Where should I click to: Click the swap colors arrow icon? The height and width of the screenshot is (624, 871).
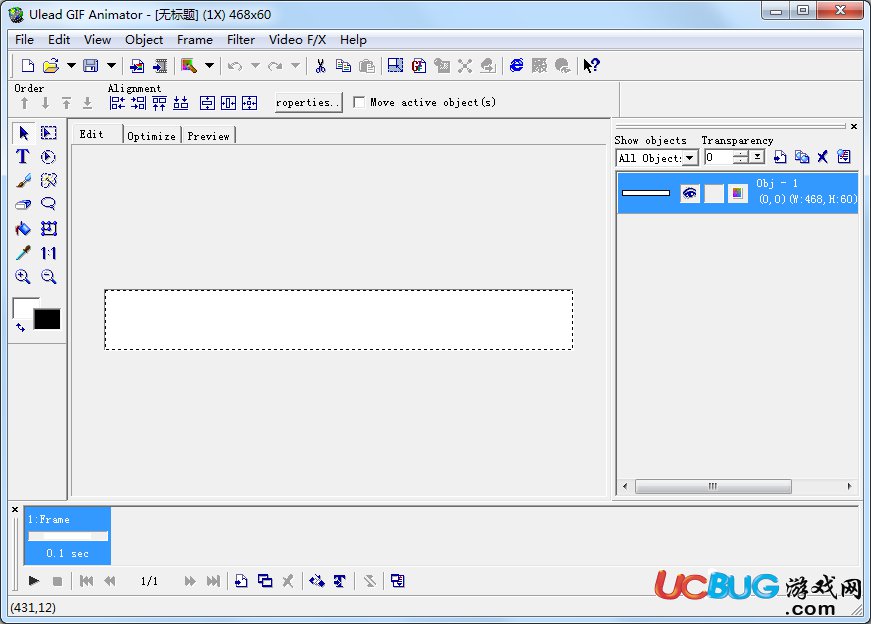[x=21, y=327]
